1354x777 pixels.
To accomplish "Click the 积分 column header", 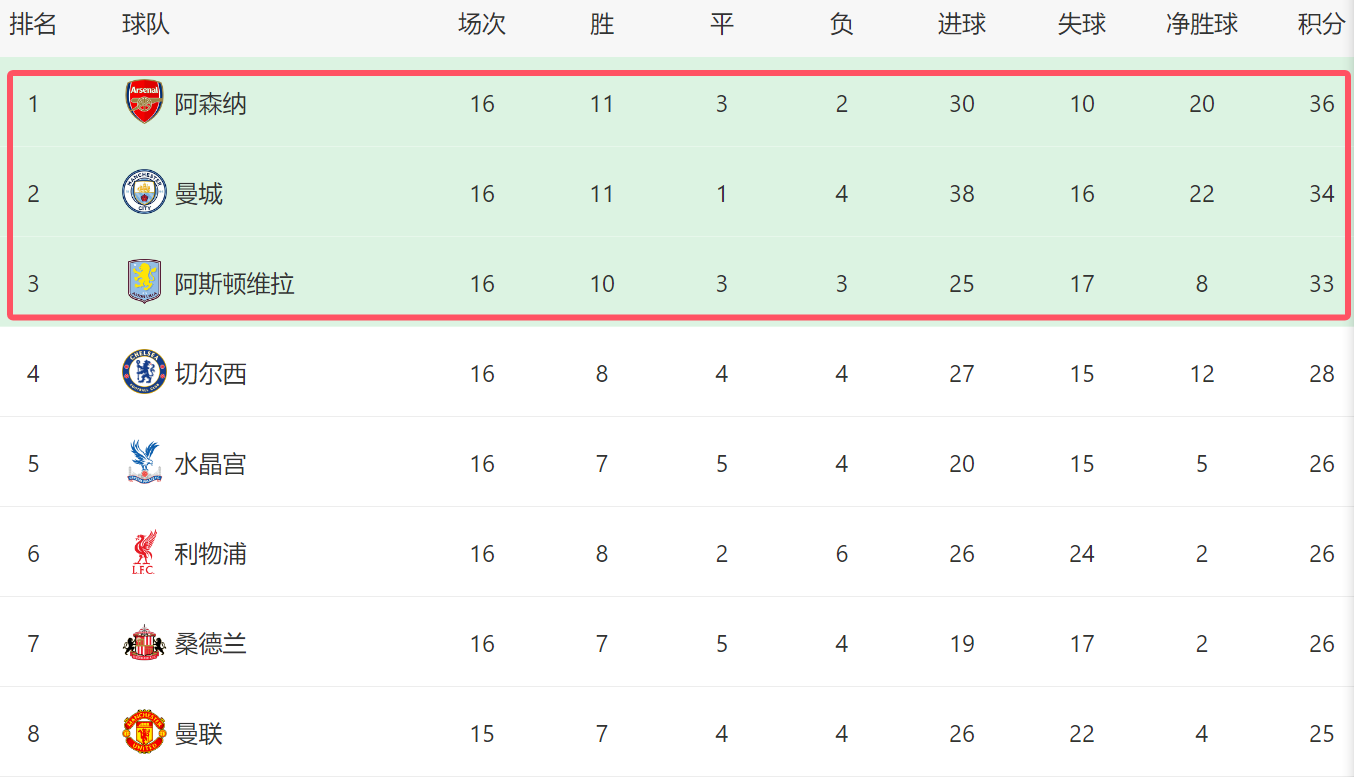I will 1321,25.
